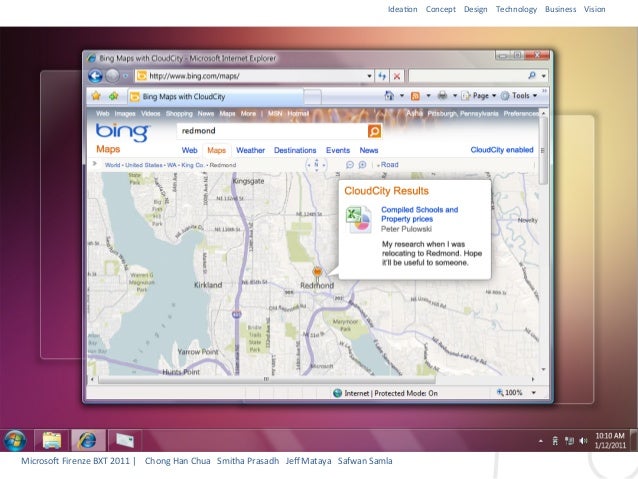Click the network tray icon

(569, 441)
